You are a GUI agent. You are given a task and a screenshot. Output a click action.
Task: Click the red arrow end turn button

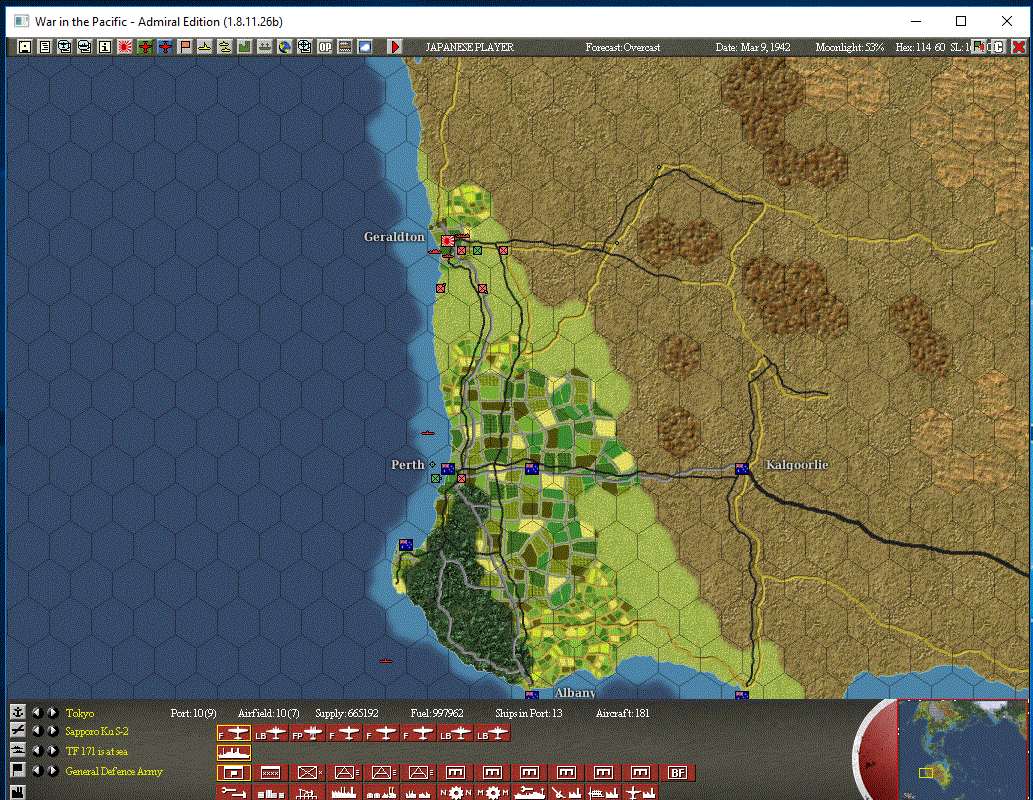[395, 47]
